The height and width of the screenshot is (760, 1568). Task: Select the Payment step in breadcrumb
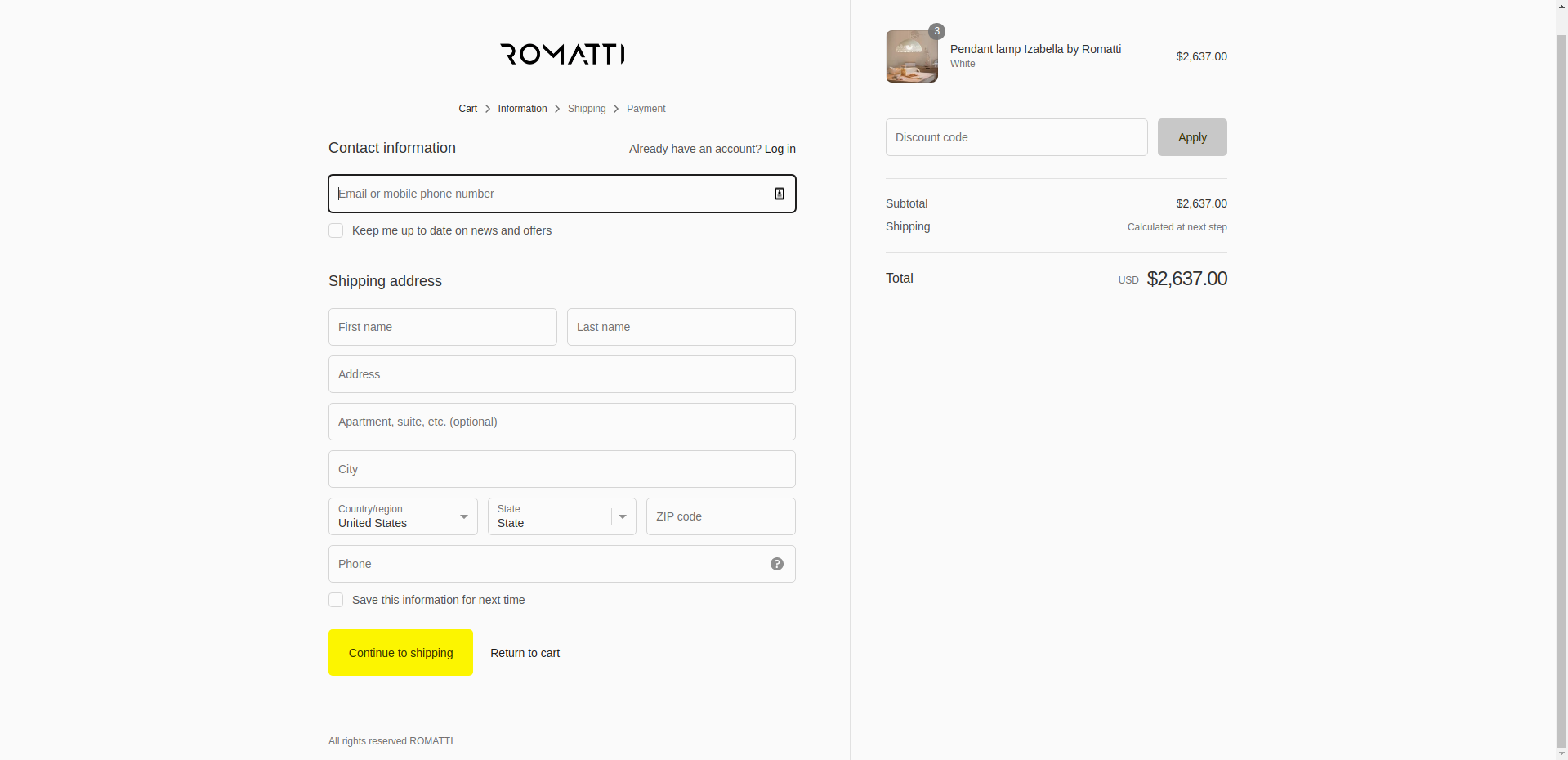(x=646, y=109)
